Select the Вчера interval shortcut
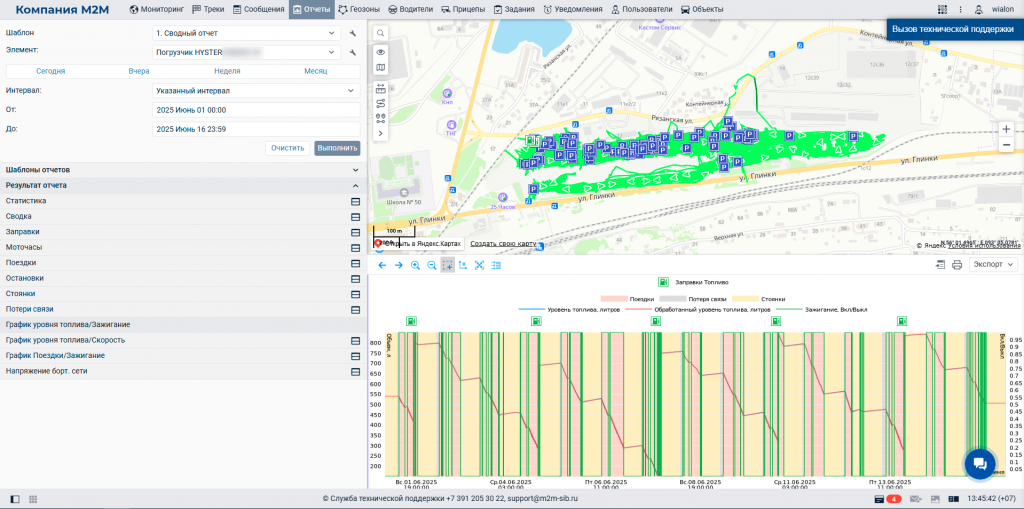The width and height of the screenshot is (1024, 509). coord(139,71)
